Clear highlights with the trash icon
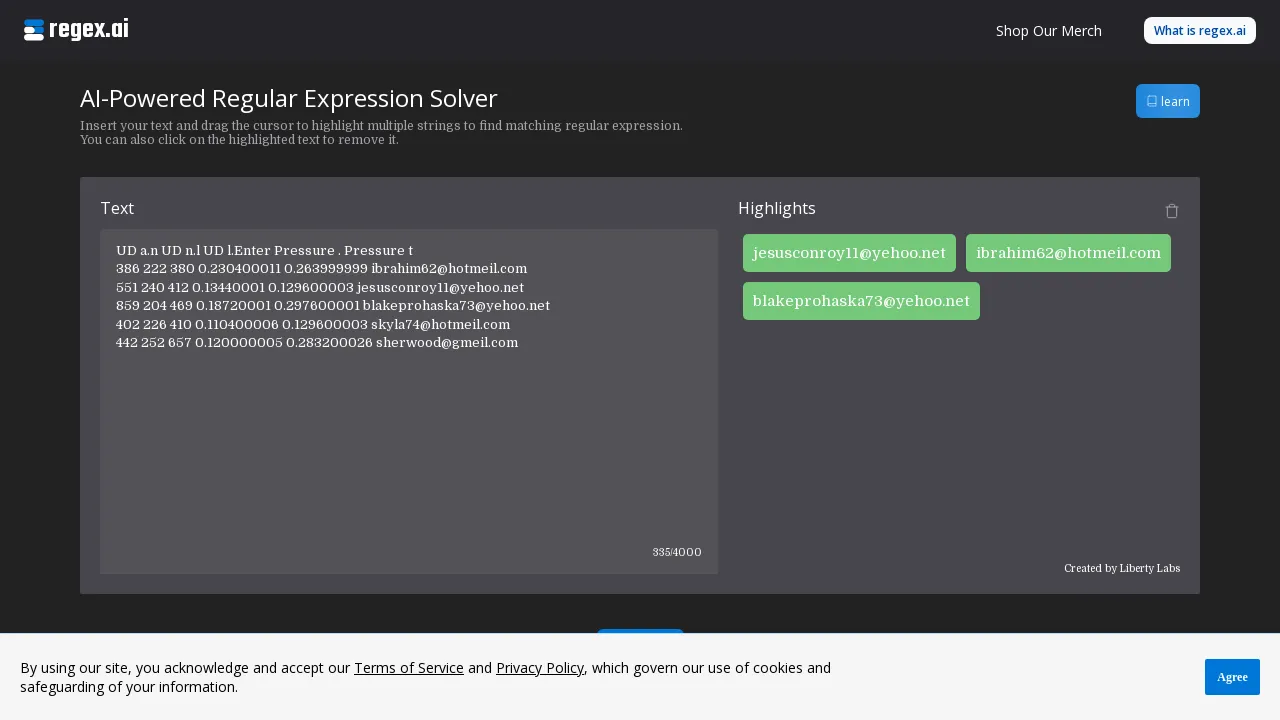 (x=1172, y=211)
